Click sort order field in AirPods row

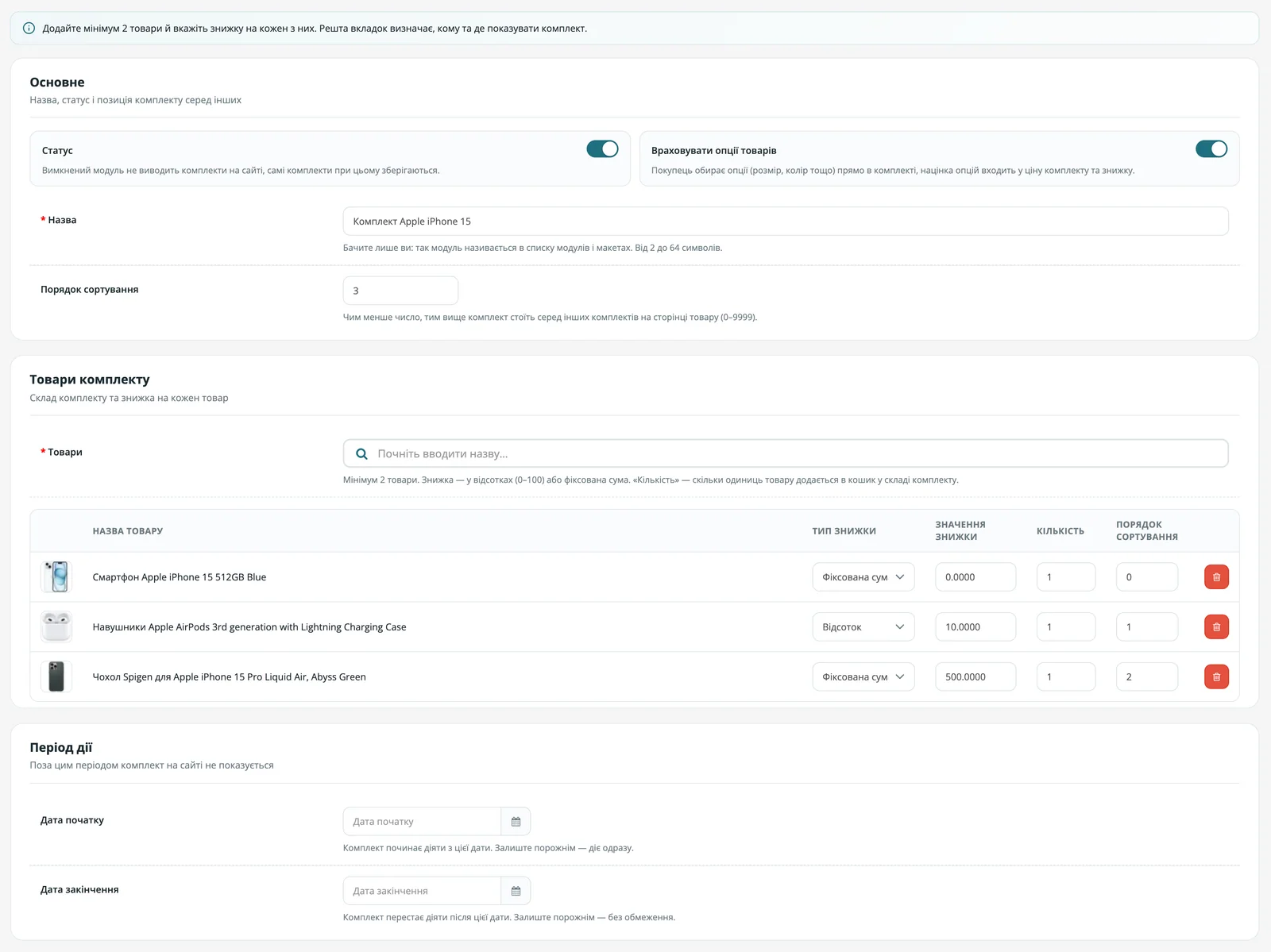tap(1147, 627)
